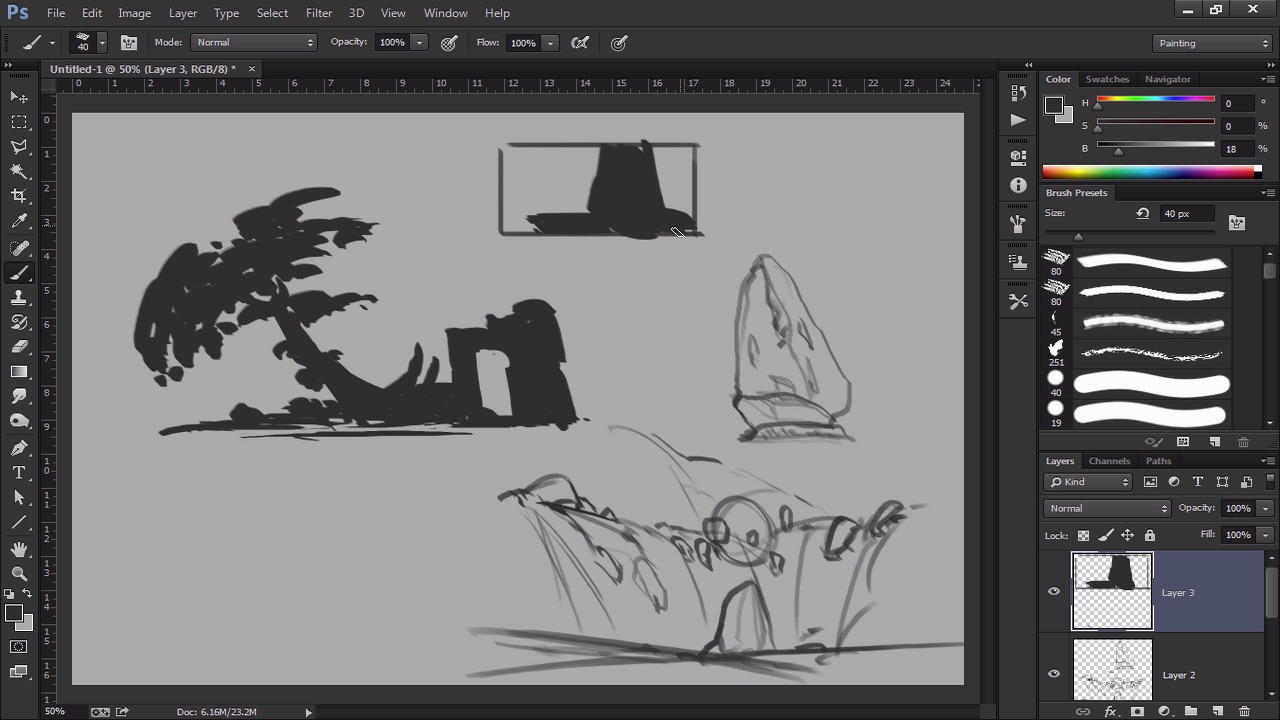The height and width of the screenshot is (720, 1280).
Task: Open the Painting workspace dropdown
Action: 1211,43
